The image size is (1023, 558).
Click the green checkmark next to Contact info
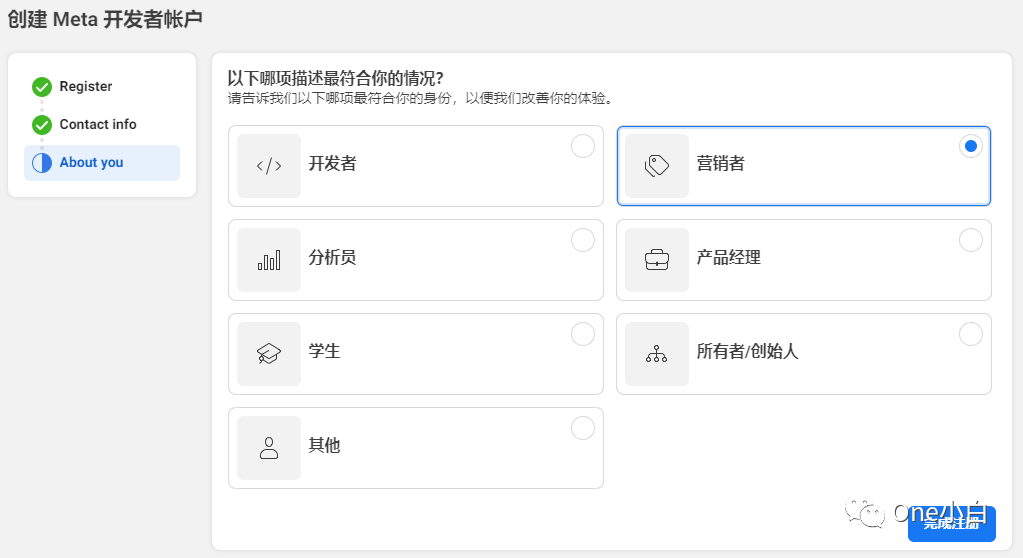coord(42,124)
